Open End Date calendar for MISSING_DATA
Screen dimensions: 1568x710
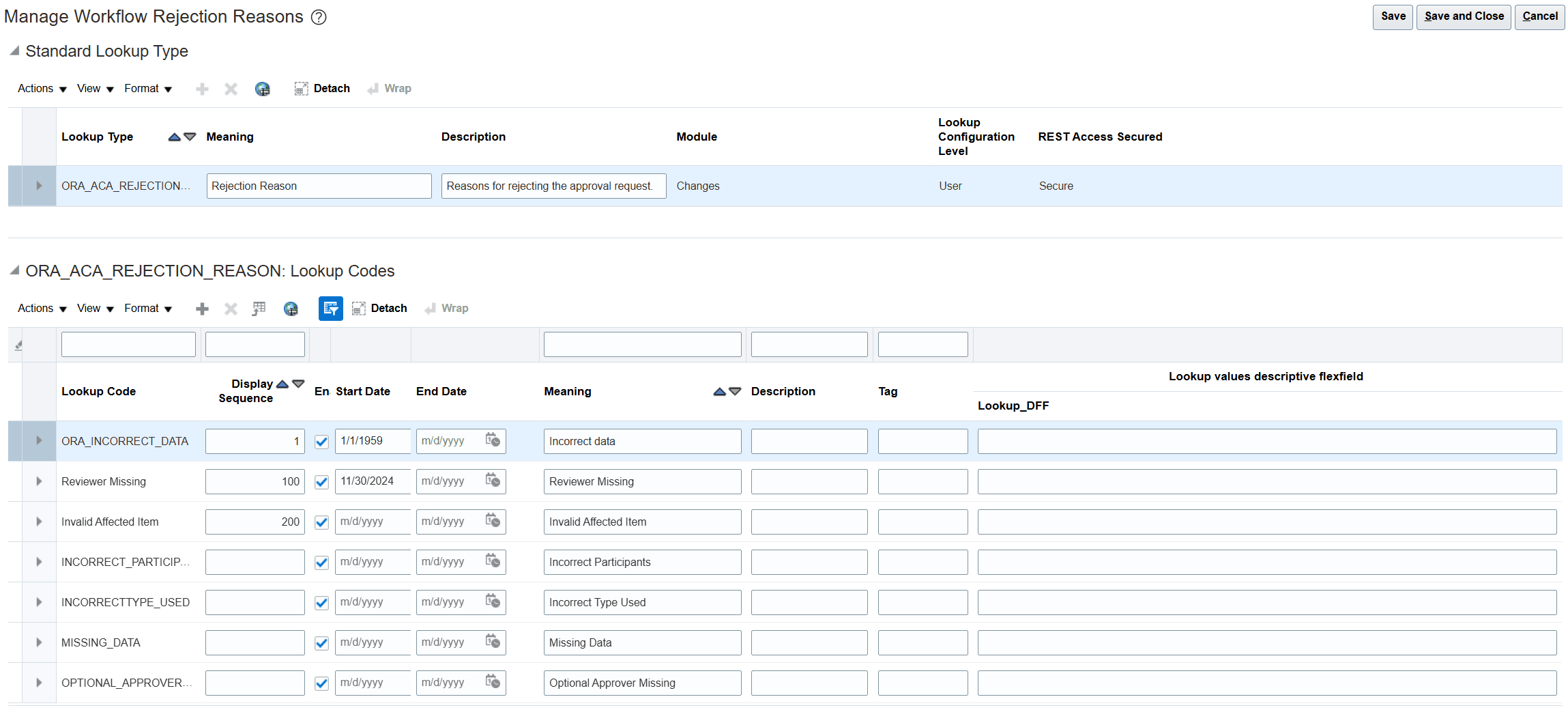pyautogui.click(x=493, y=642)
